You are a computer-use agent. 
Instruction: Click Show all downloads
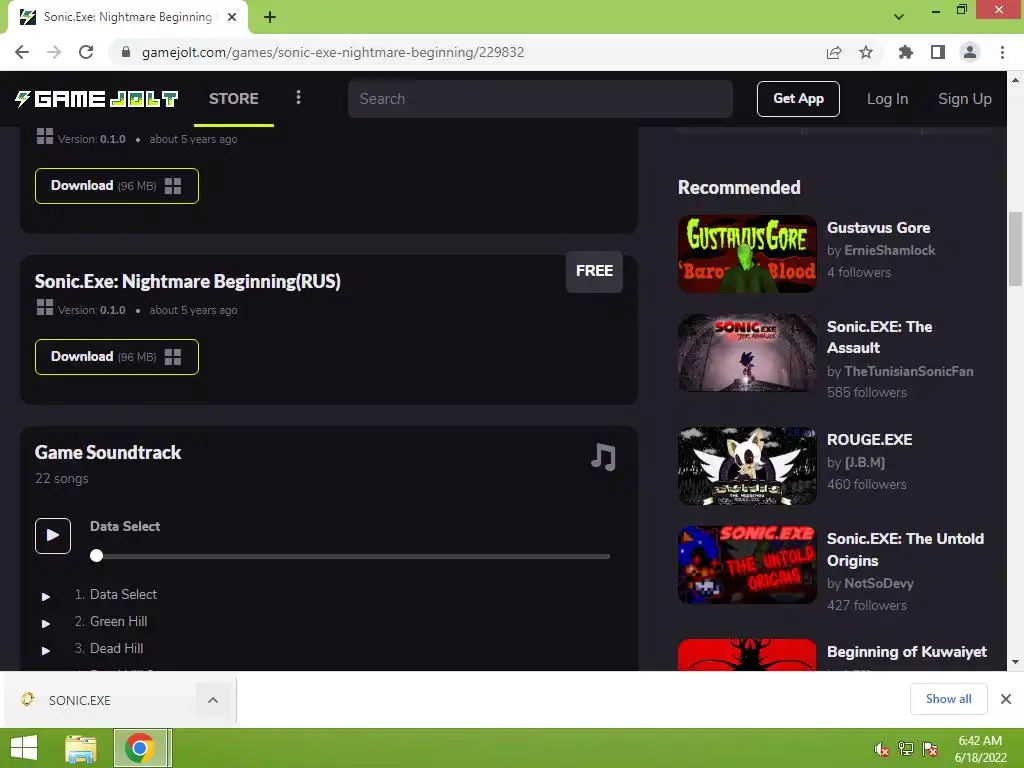pos(948,699)
